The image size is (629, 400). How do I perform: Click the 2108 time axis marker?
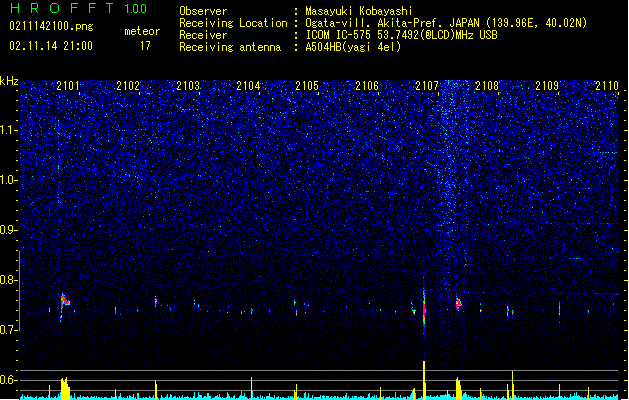click(x=487, y=86)
